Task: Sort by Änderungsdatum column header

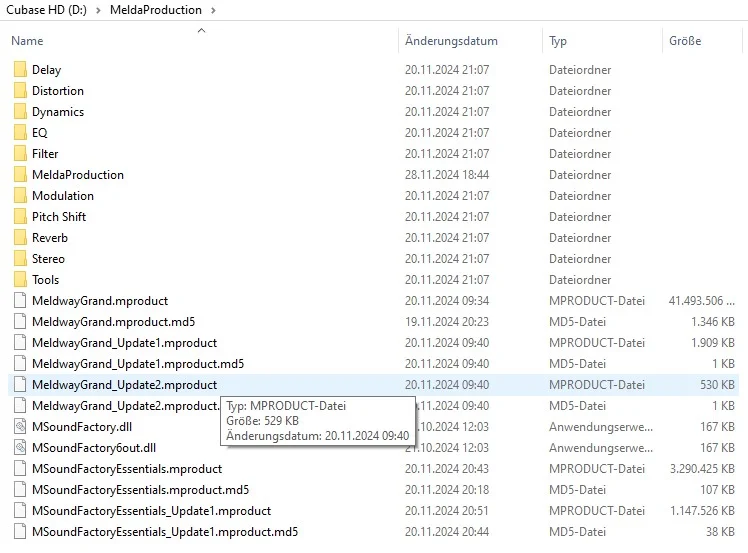Action: 451,41
